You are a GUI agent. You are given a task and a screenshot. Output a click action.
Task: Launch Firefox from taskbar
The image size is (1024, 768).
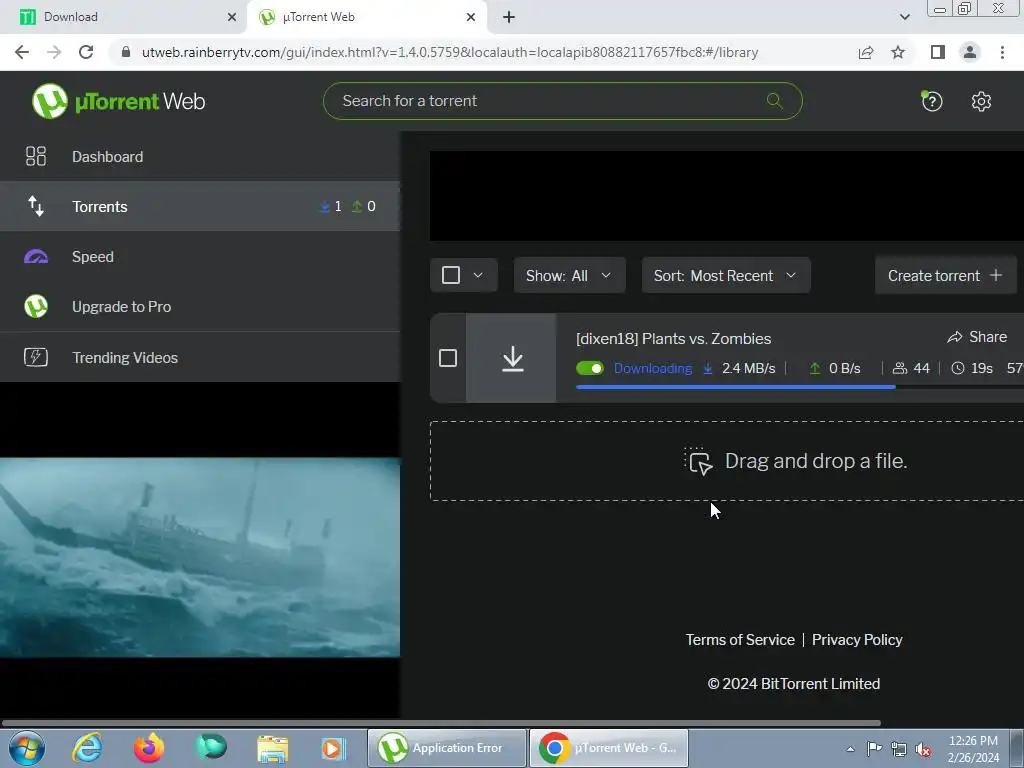[149, 748]
